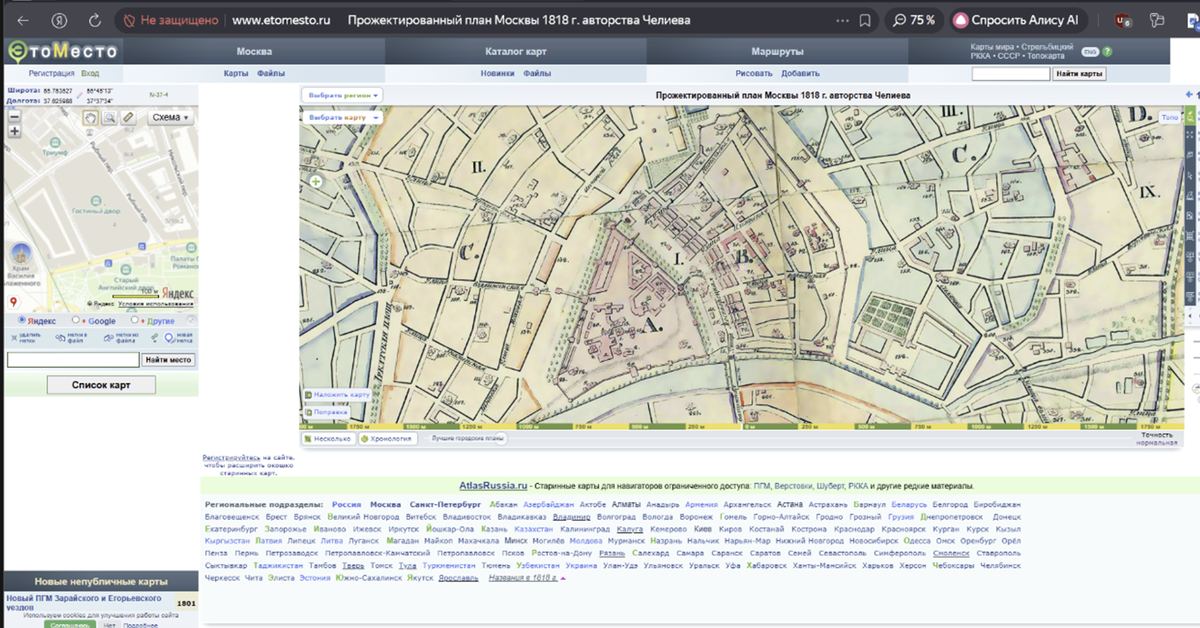Click the Найти место button
The width and height of the screenshot is (1200, 628).
(169, 360)
